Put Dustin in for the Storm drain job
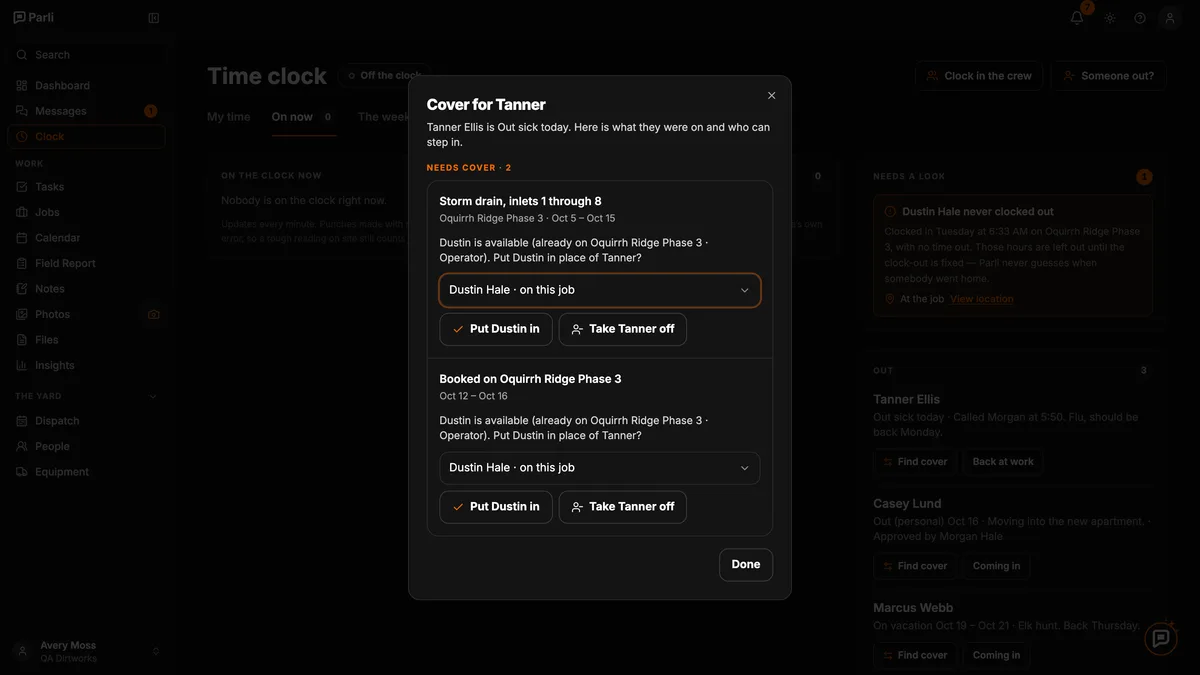Viewport: 1200px width, 675px height. coord(496,329)
